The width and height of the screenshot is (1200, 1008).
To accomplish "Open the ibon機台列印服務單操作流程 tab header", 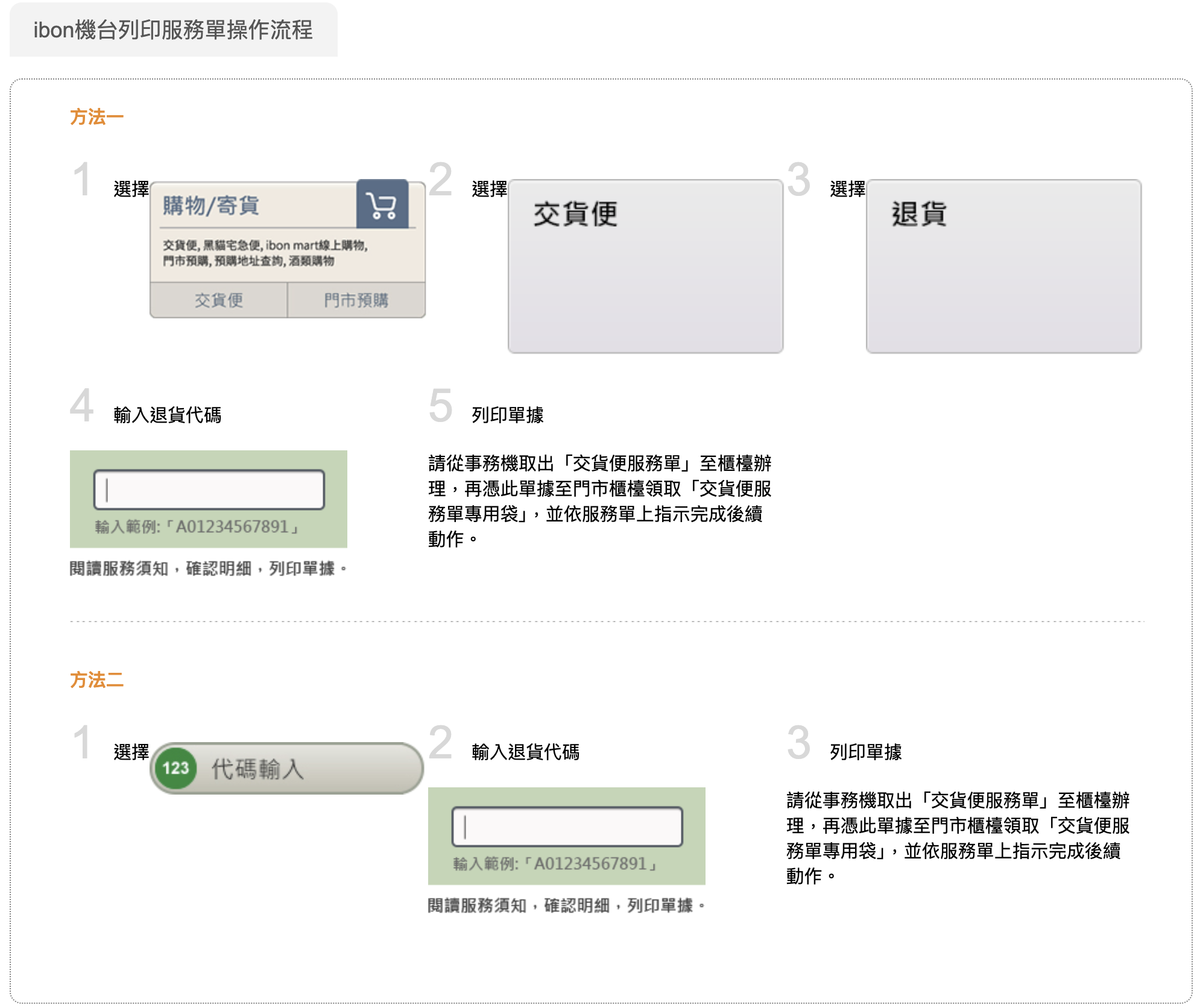I will 174,30.
